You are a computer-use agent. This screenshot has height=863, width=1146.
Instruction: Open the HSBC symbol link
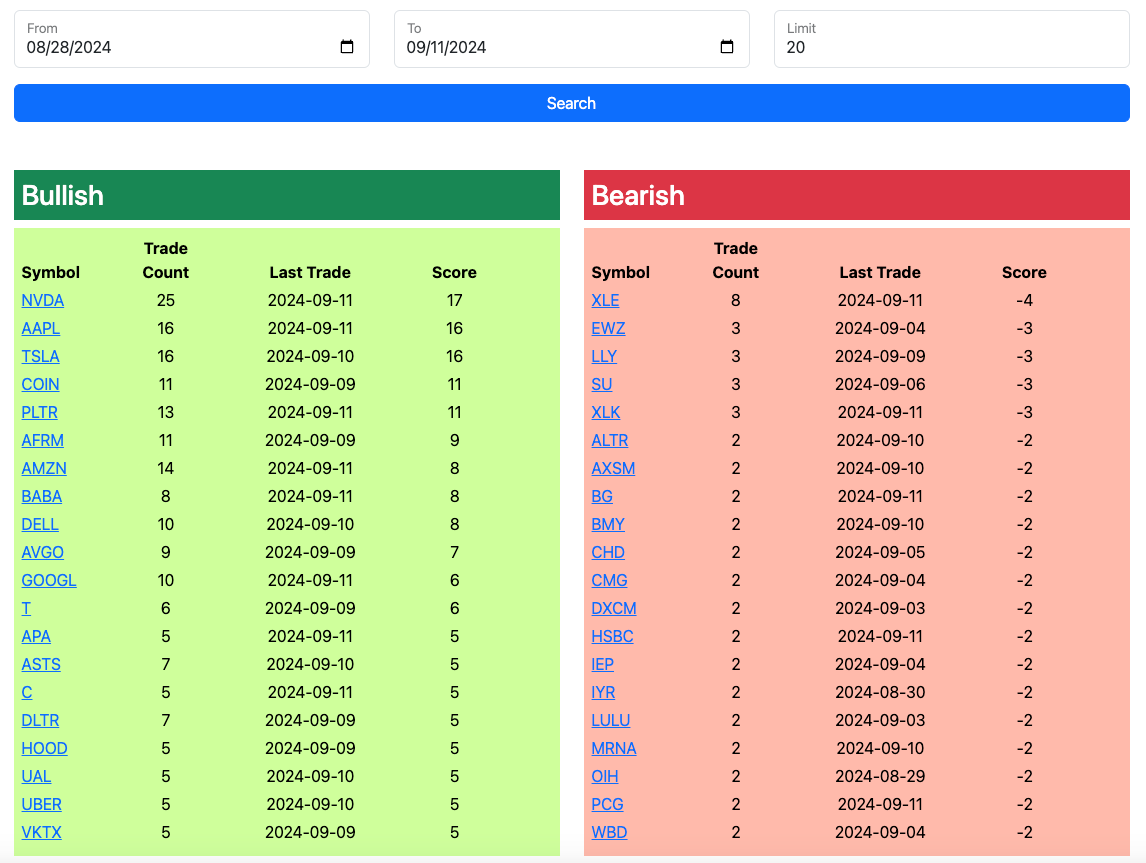pos(612,636)
